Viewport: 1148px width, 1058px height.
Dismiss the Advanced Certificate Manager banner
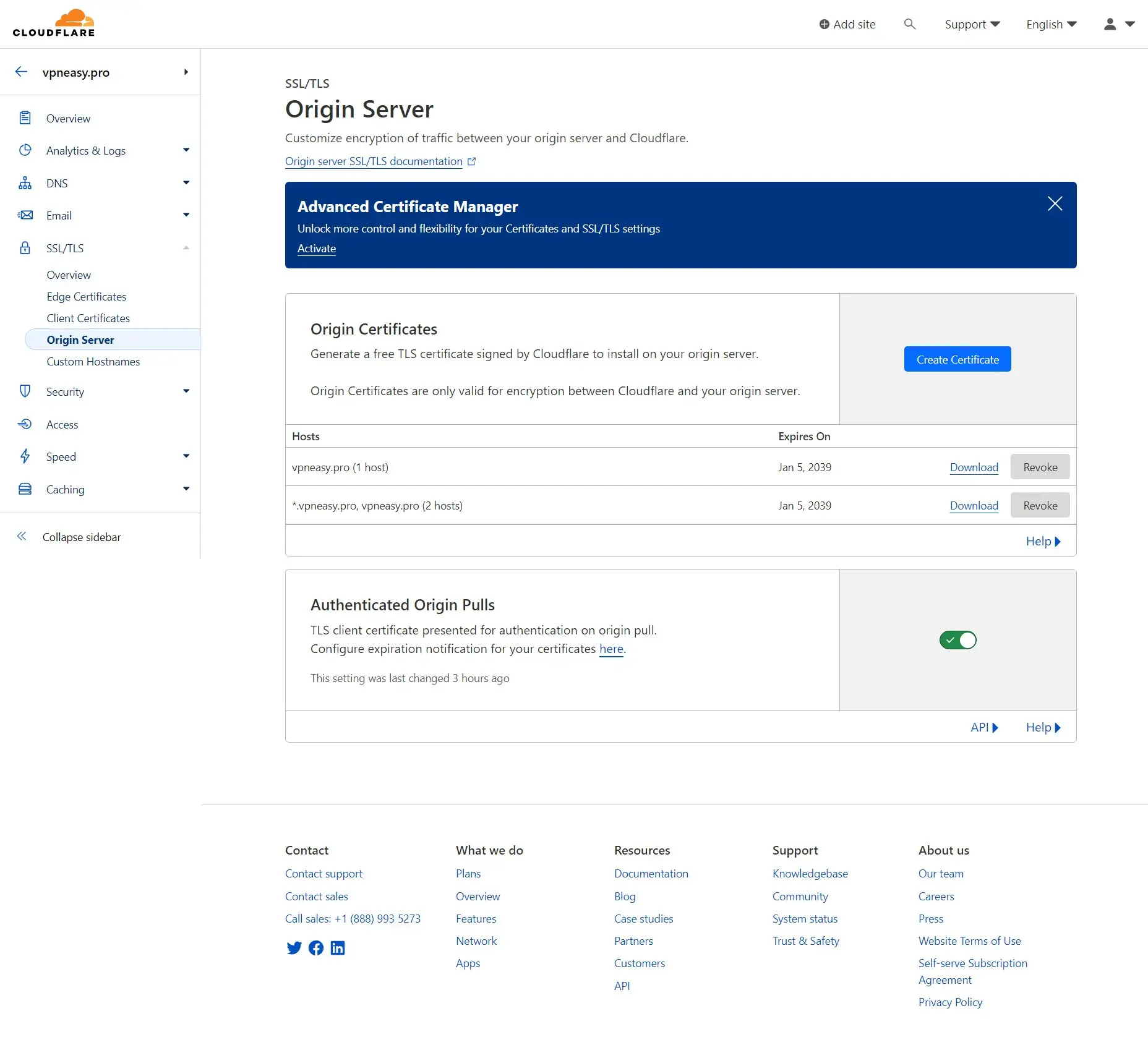[x=1055, y=203]
